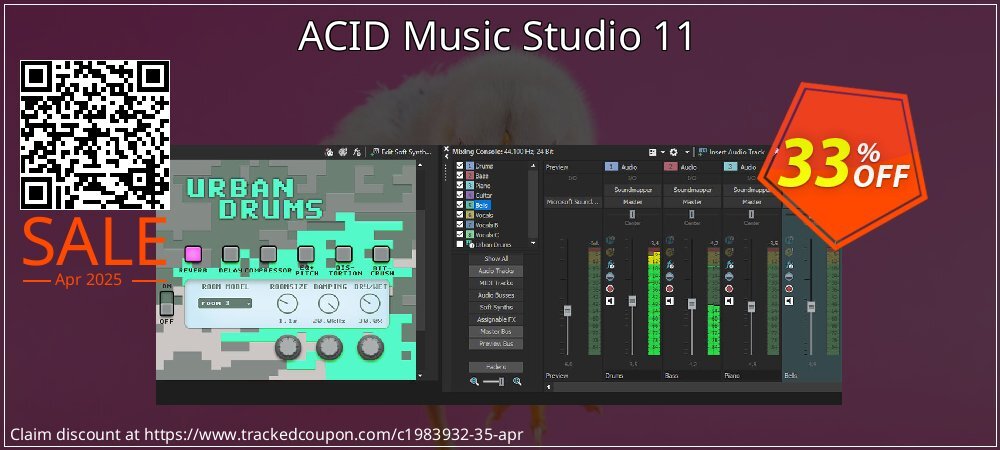Click the Bass channel volume fader

click(x=691, y=304)
